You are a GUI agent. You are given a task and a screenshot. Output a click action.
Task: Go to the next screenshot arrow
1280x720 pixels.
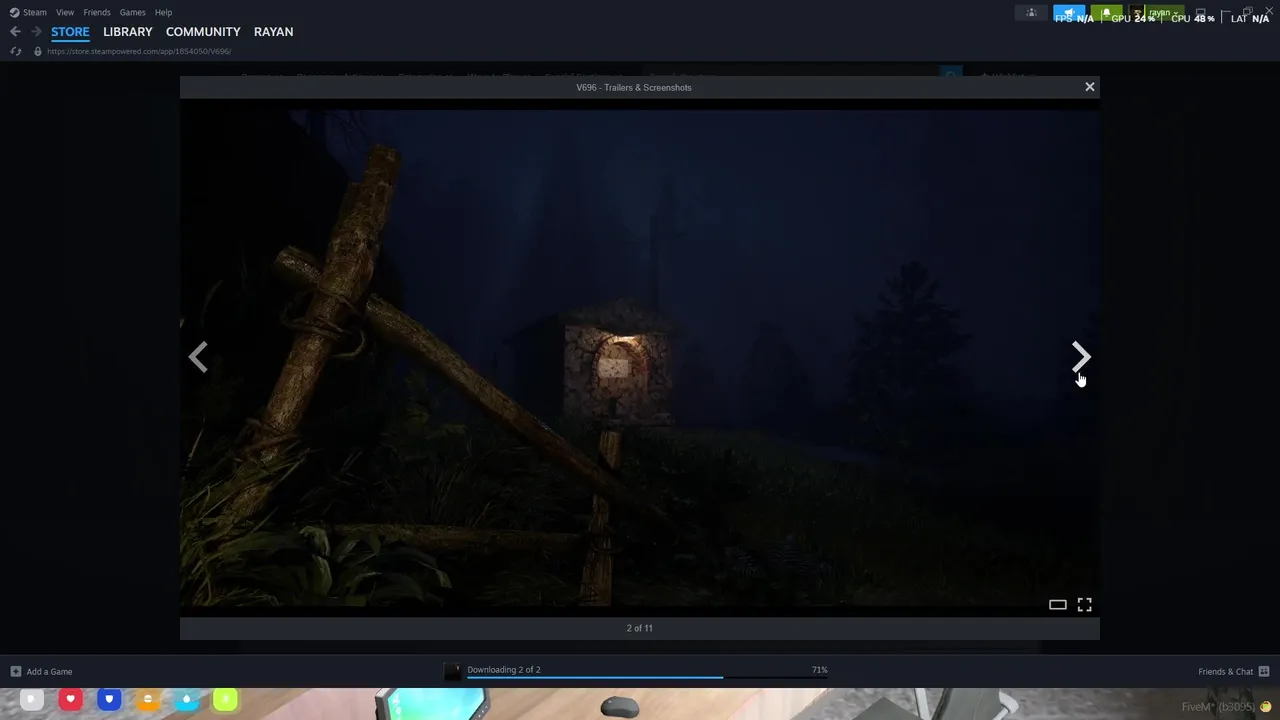pos(1081,357)
